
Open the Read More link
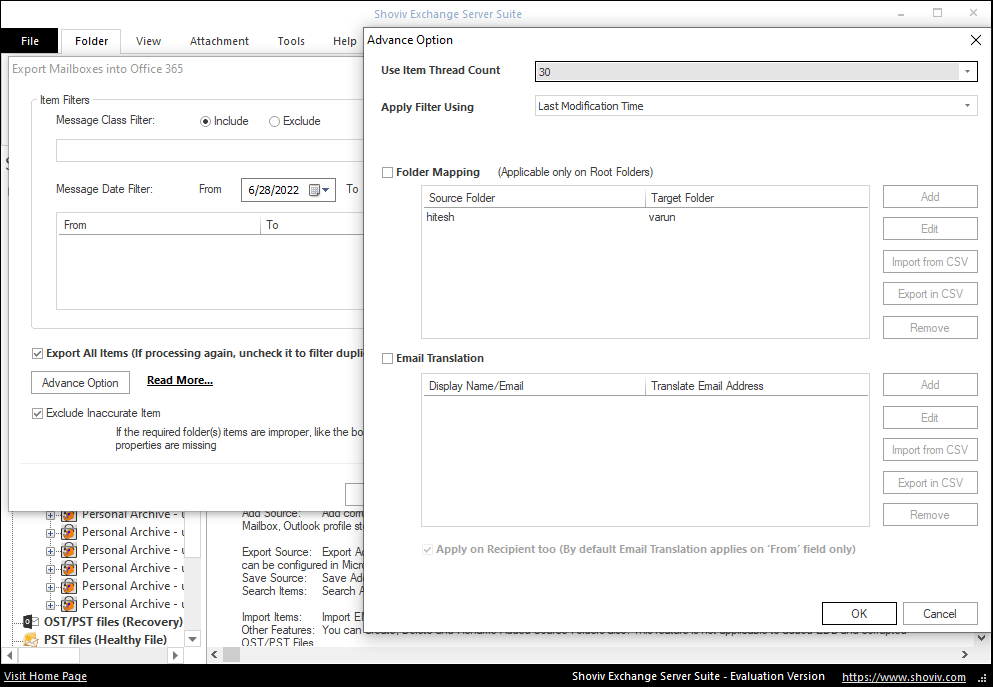pos(180,381)
